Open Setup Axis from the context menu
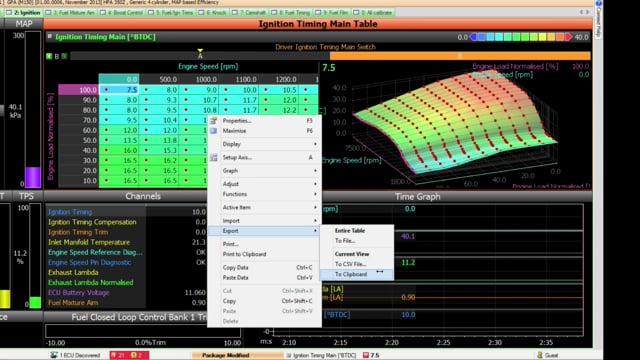Image resolution: width=640 pixels, height=360 pixels. pyautogui.click(x=264, y=158)
